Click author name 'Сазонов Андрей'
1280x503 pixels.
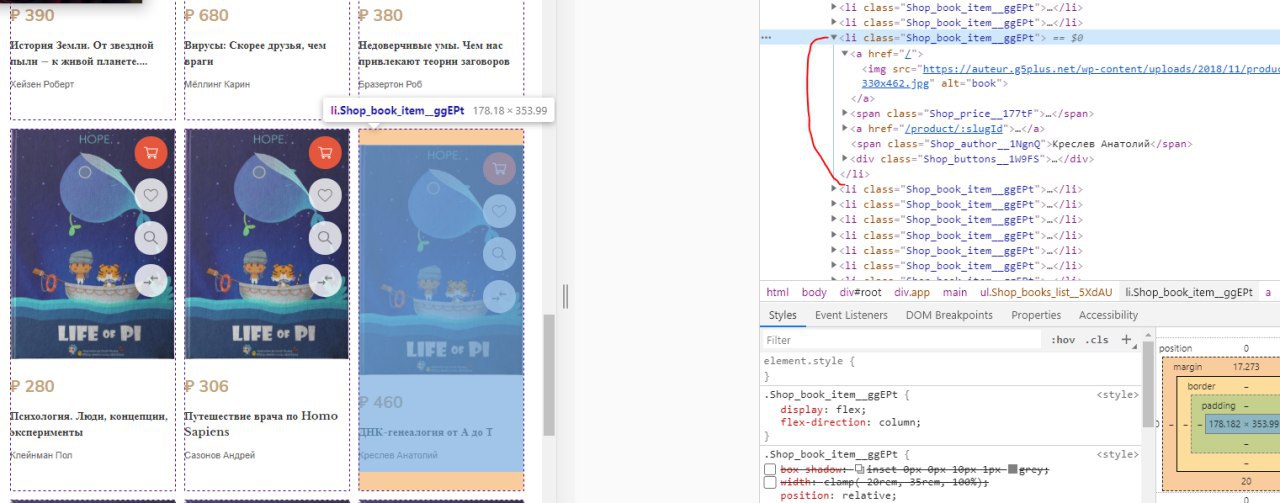(x=220, y=455)
